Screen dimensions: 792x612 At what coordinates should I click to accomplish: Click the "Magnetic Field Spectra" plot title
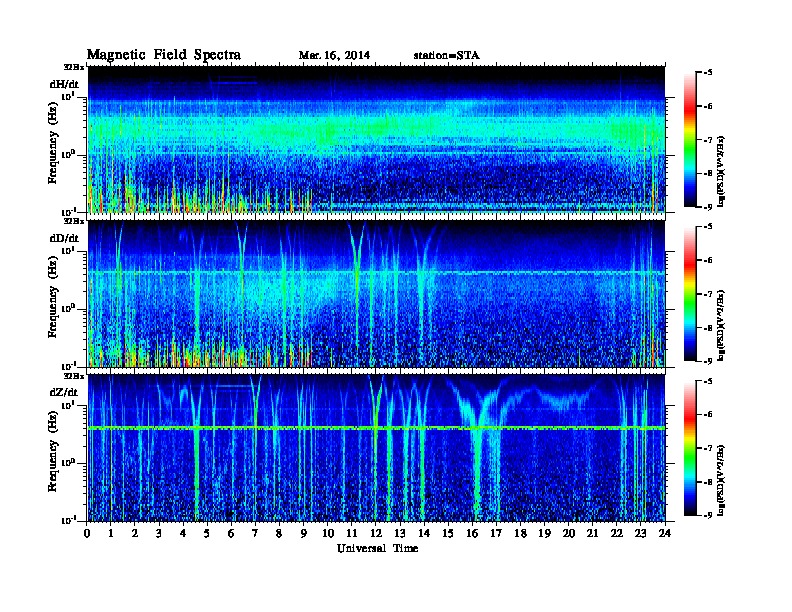[164, 55]
